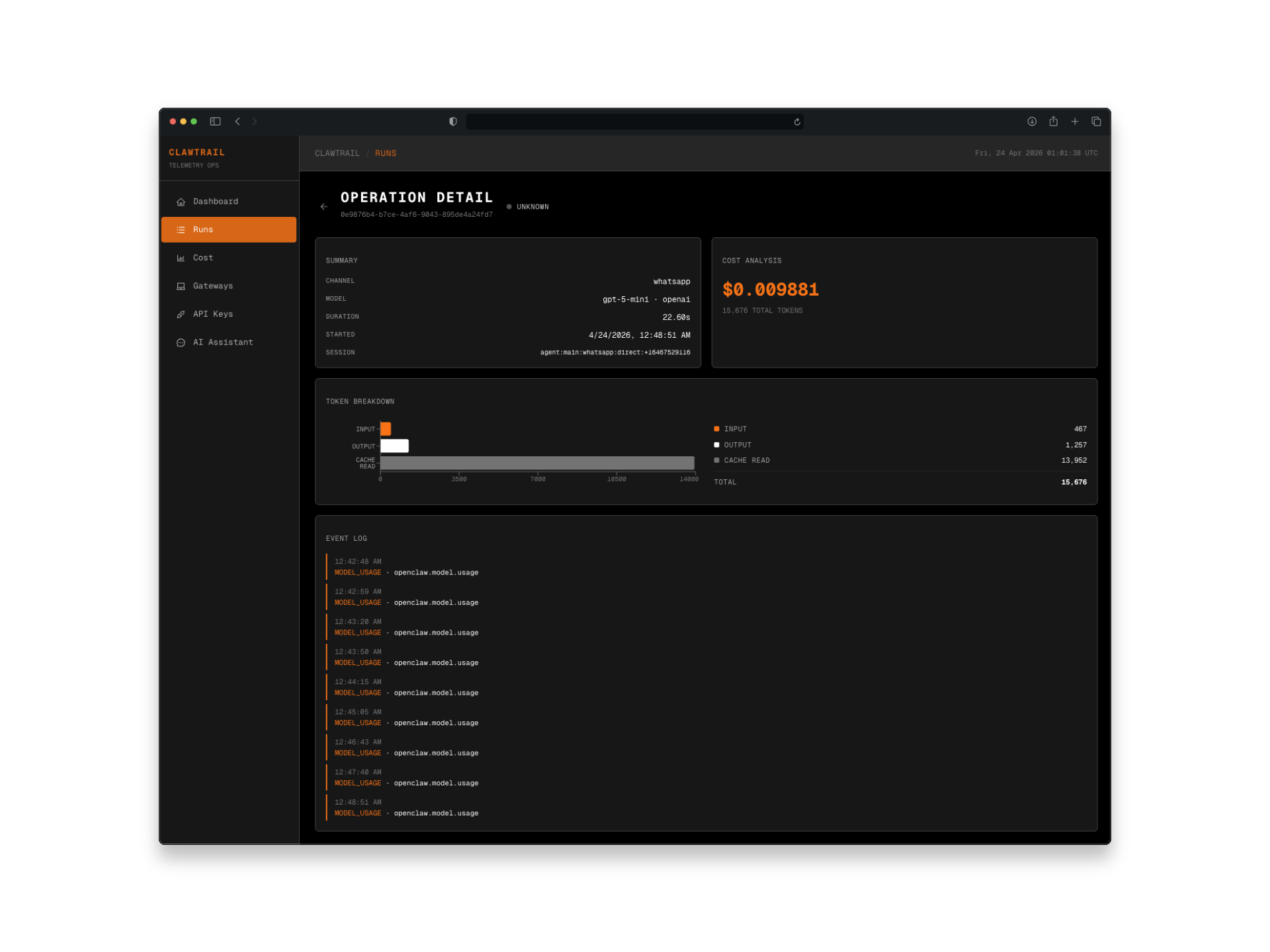
Task: Click the orange INPUT legend swatch
Action: (716, 429)
